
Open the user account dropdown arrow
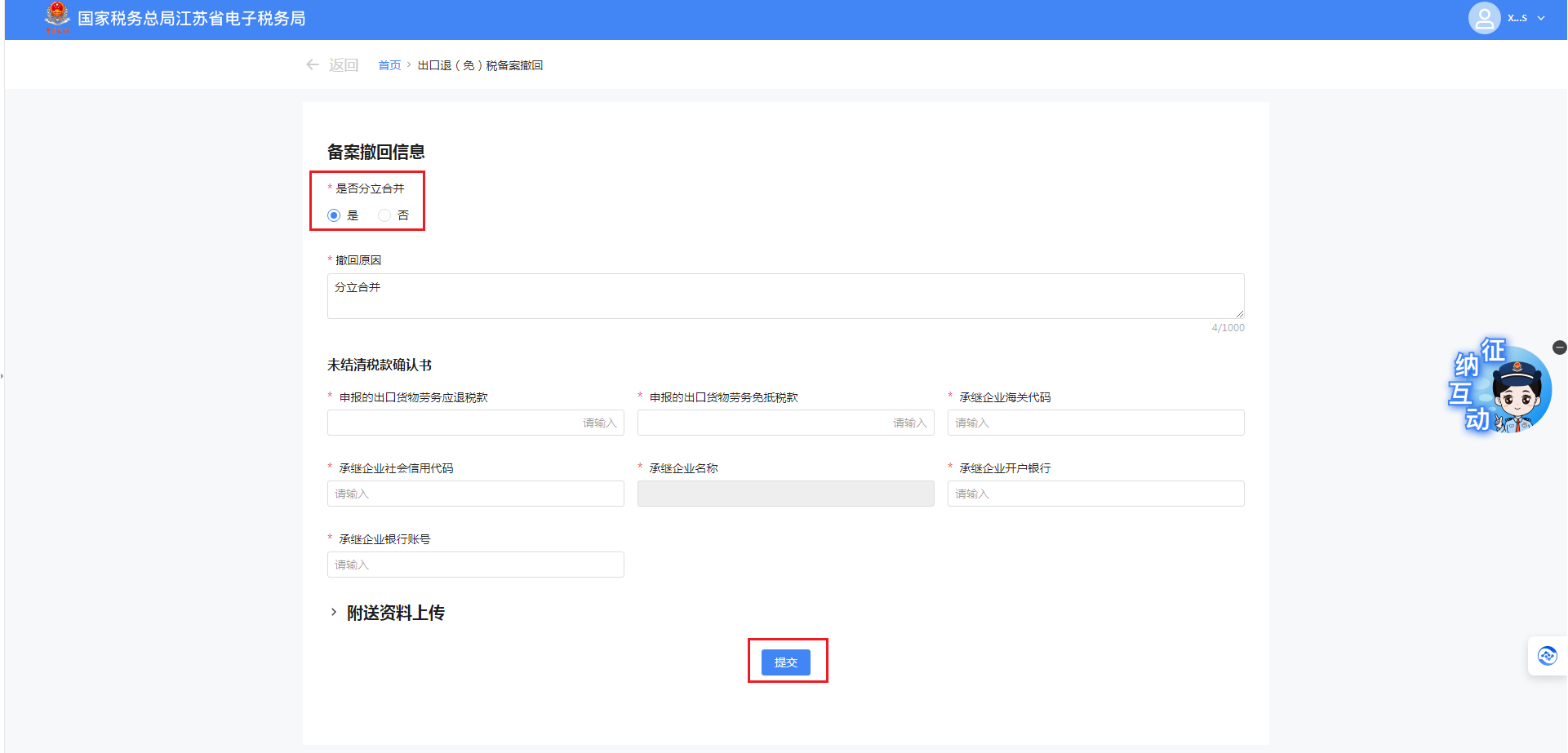1541,18
